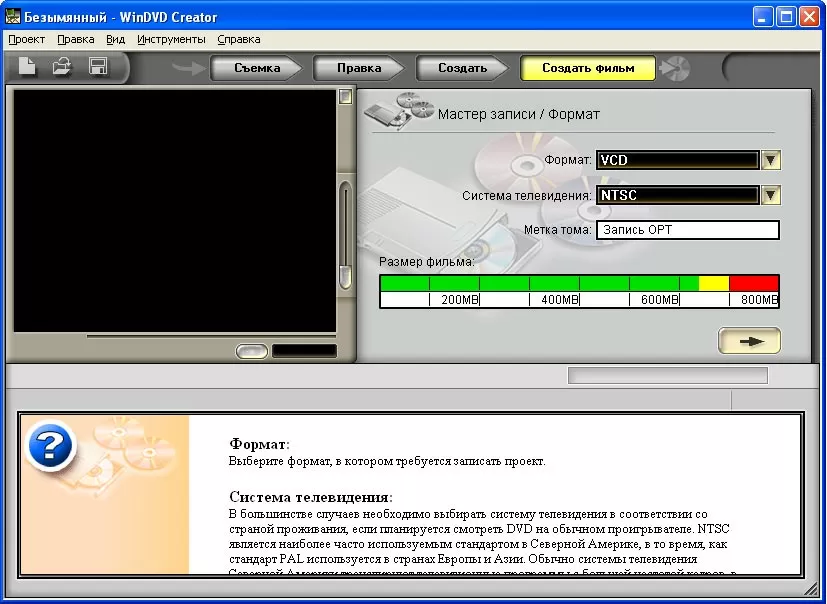Open the Инструменты menu

point(171,39)
